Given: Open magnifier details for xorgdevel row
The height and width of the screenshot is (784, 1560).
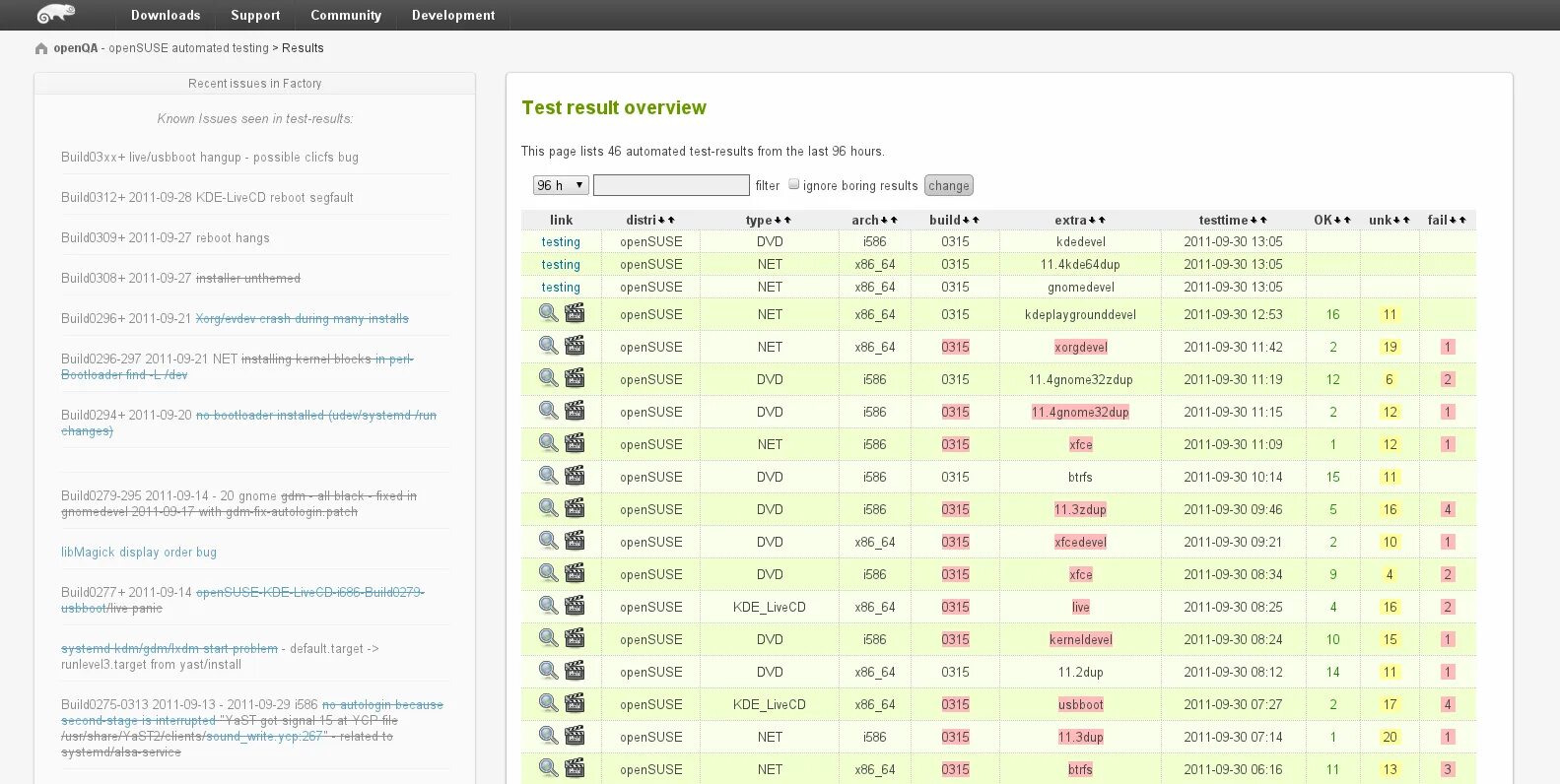Looking at the screenshot, I should (x=548, y=345).
